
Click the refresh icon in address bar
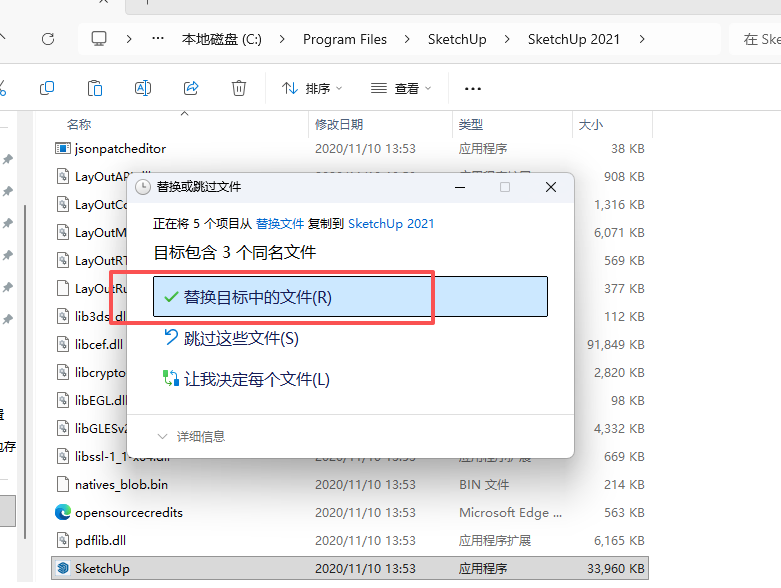(48, 39)
